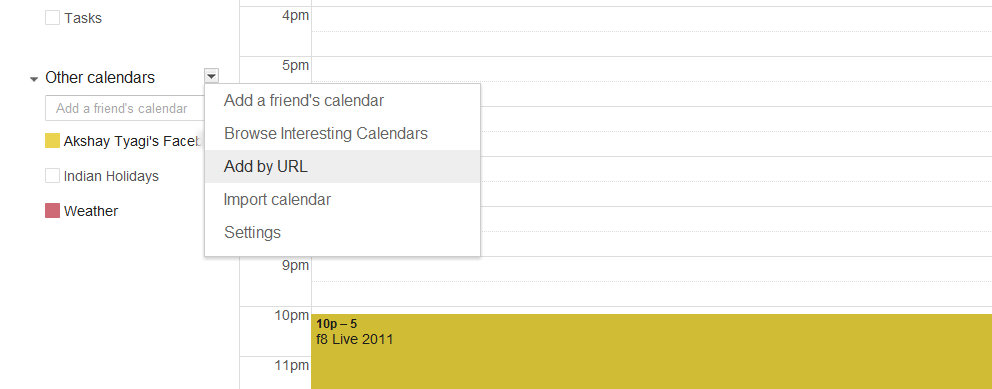Click the Weather calendar label

(90, 211)
